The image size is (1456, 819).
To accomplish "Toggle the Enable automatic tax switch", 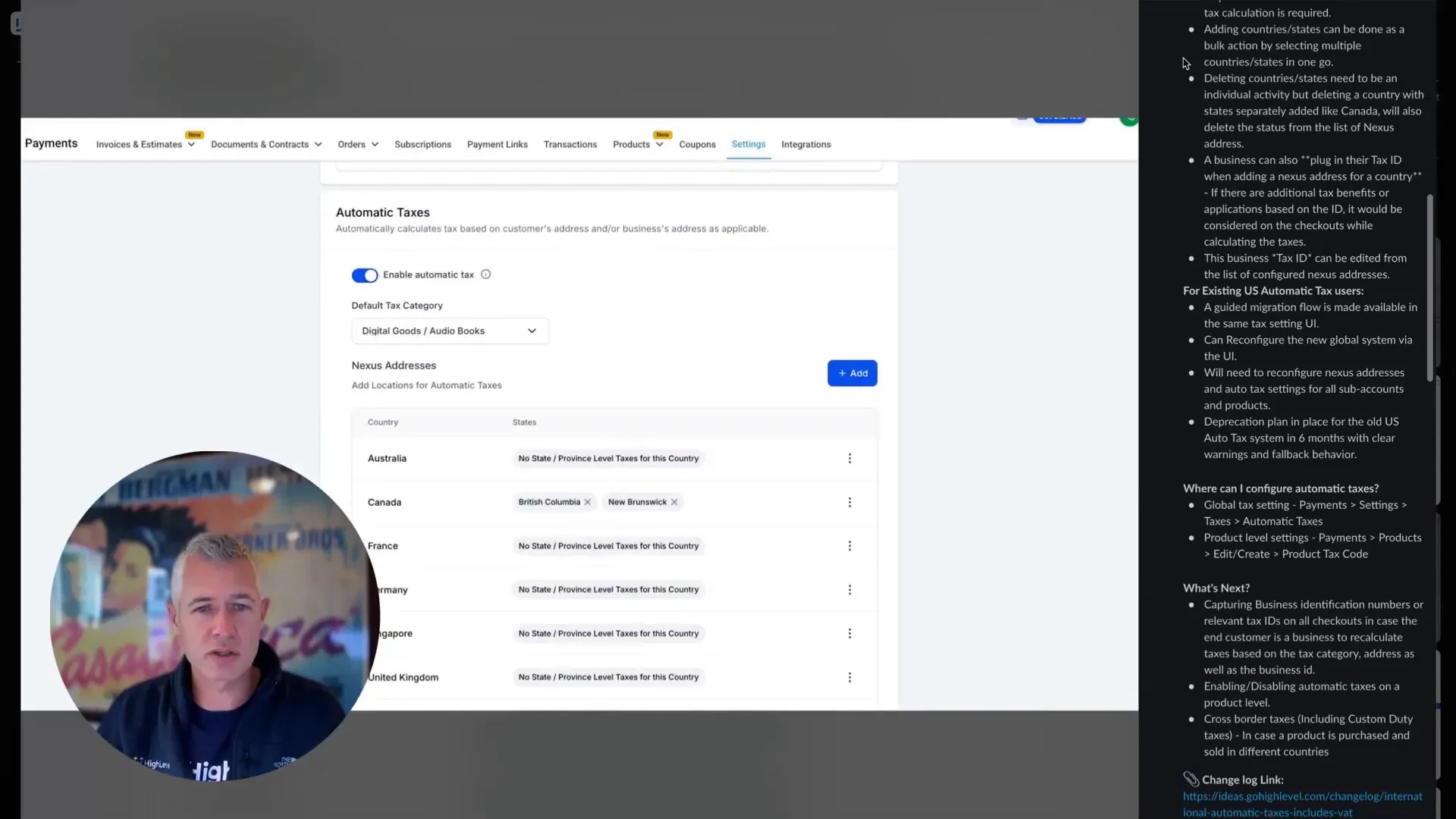I will point(364,275).
